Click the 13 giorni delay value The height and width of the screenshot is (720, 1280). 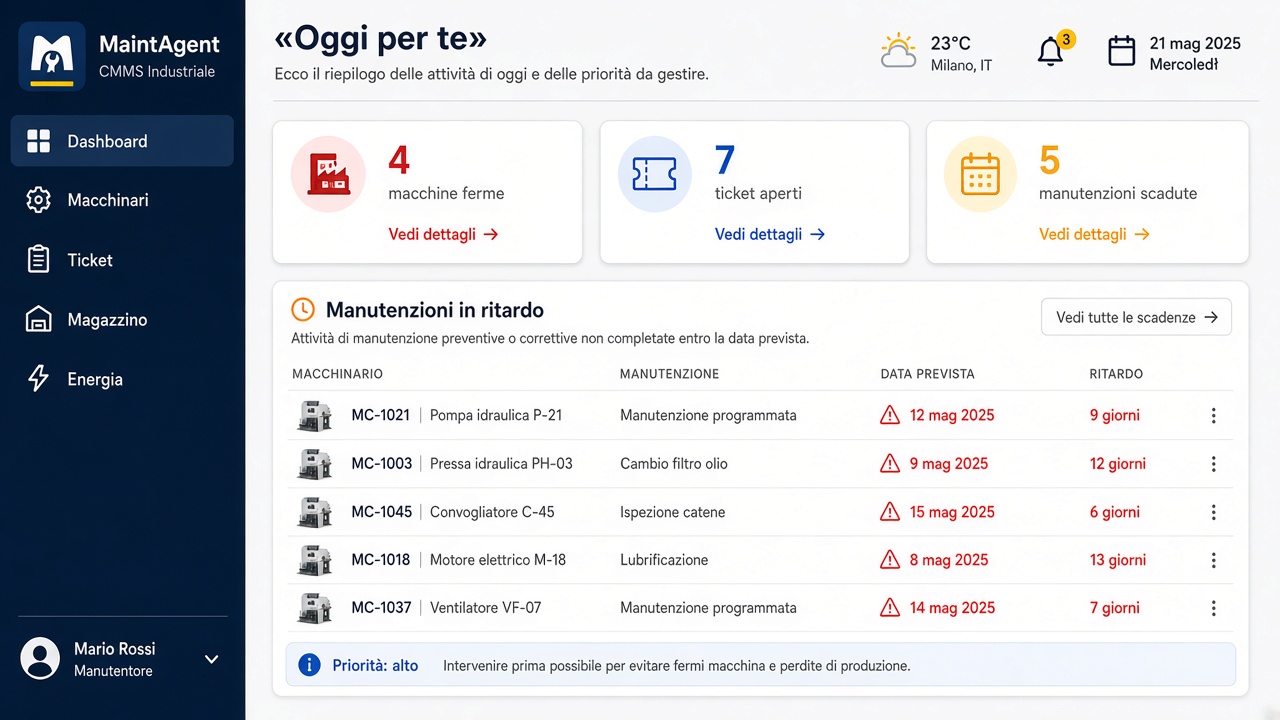click(1118, 560)
